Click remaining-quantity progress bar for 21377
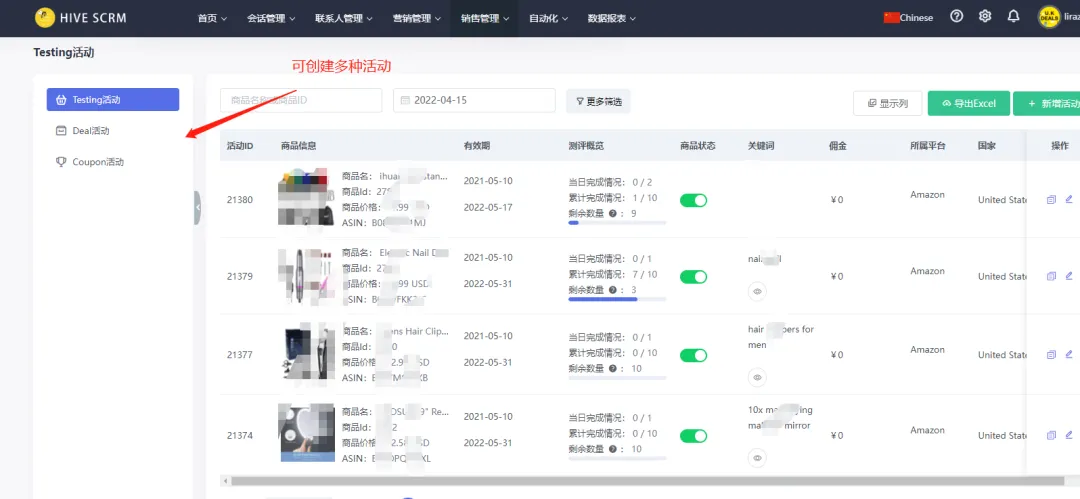The height and width of the screenshot is (499, 1080). [617, 378]
